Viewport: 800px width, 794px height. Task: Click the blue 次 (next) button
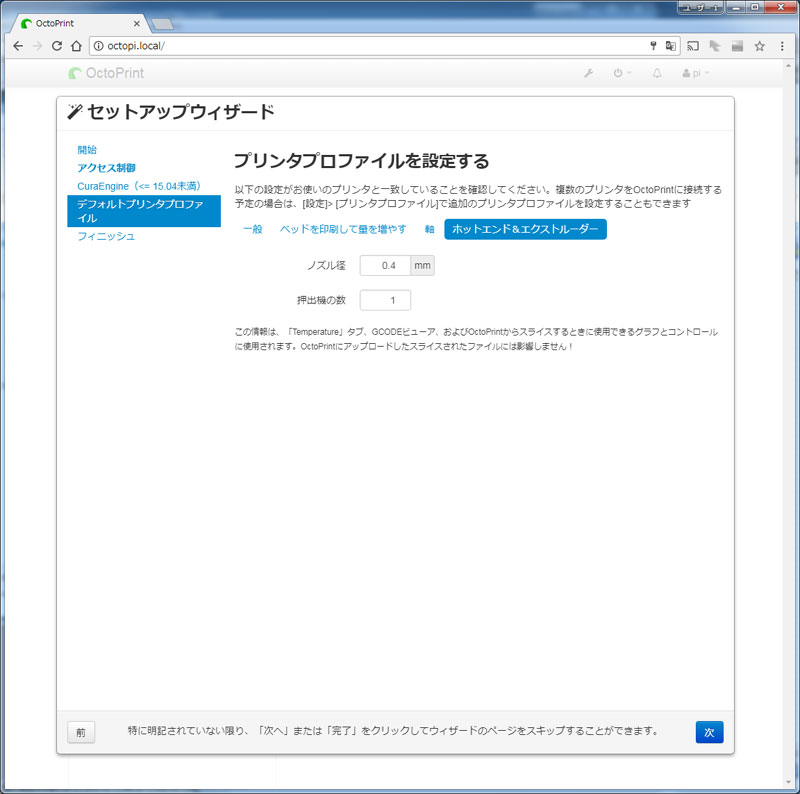click(x=709, y=732)
